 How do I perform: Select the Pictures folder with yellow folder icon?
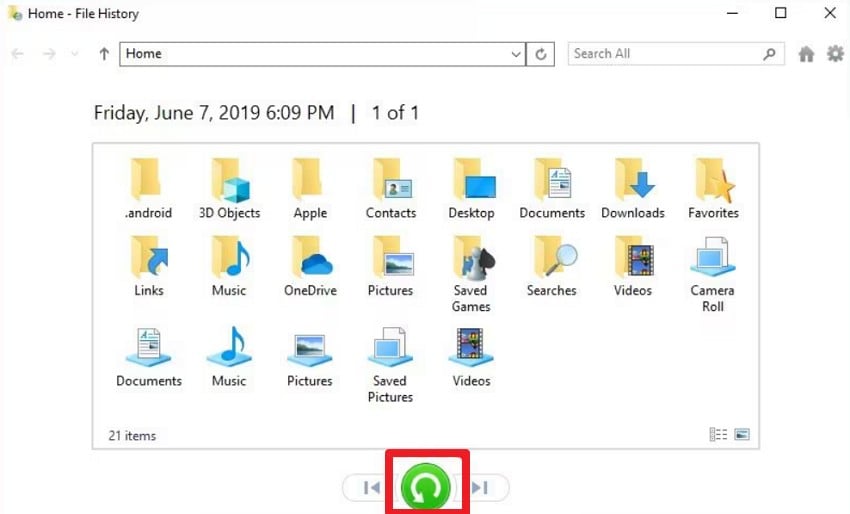391,266
